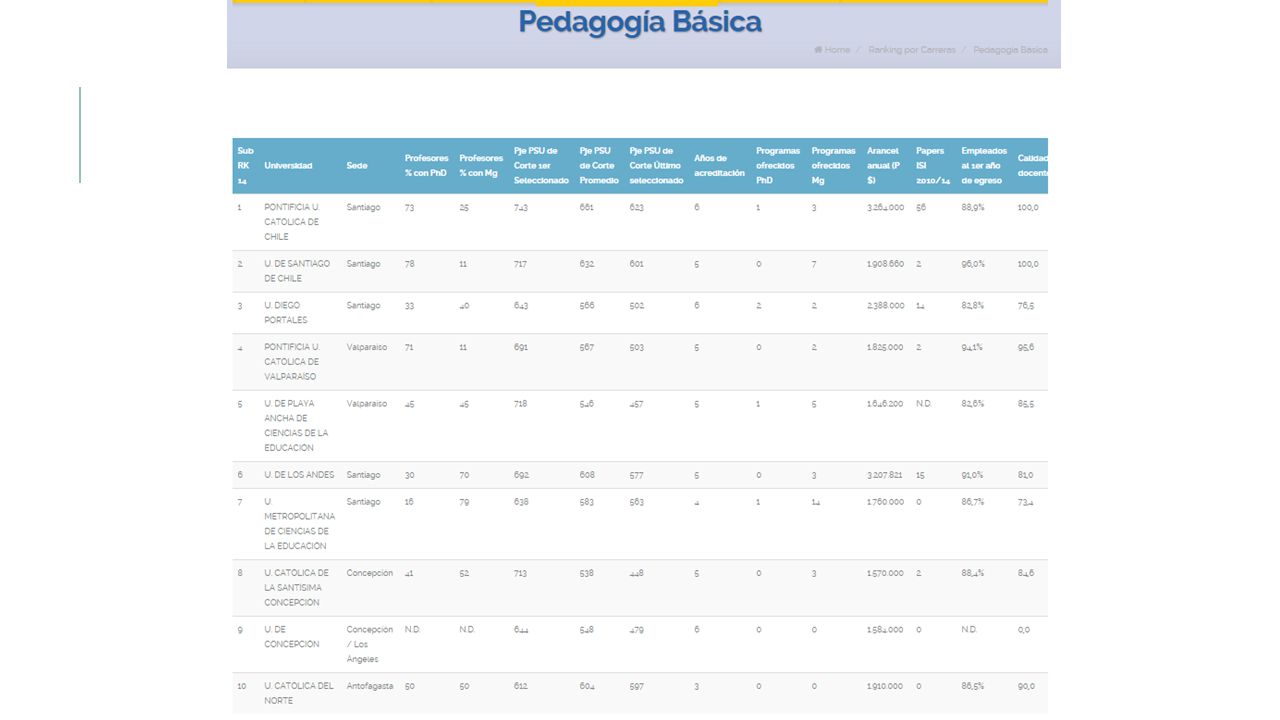Click the Arancel anual column header

click(883, 165)
